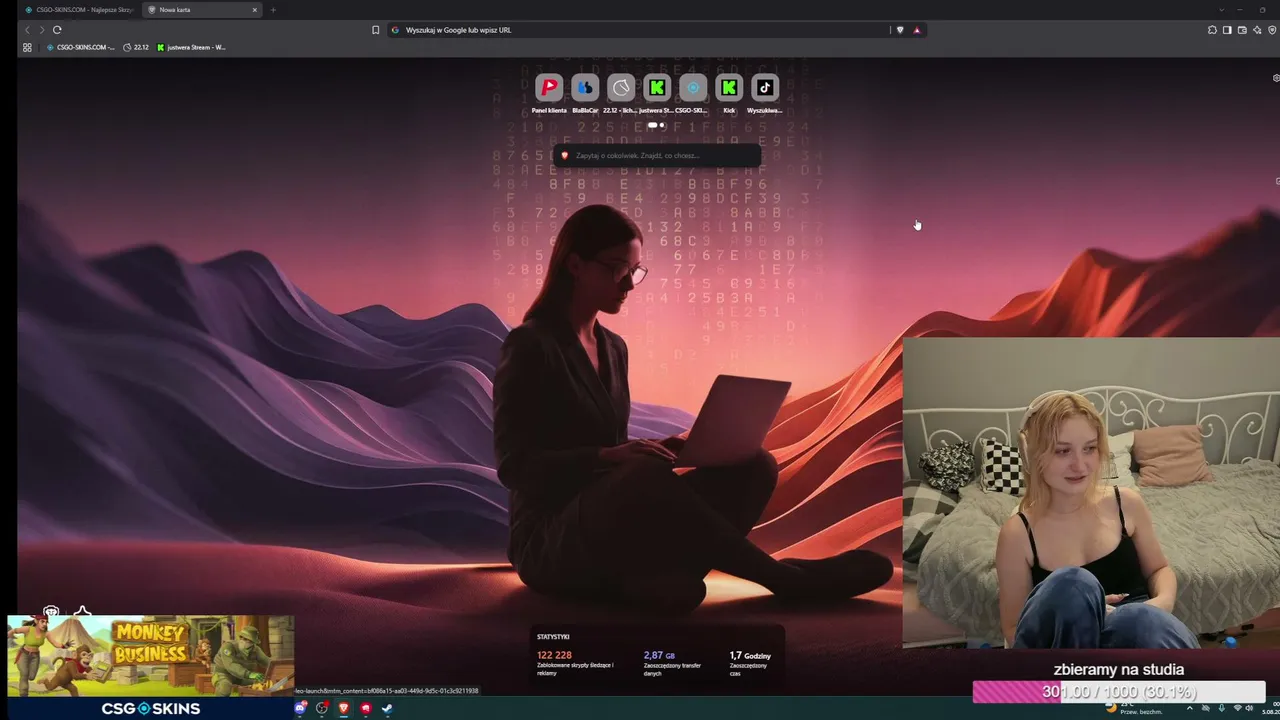Image resolution: width=1280 pixels, height=720 pixels.
Task: Open the 22.12 bookmark
Action: point(136,47)
